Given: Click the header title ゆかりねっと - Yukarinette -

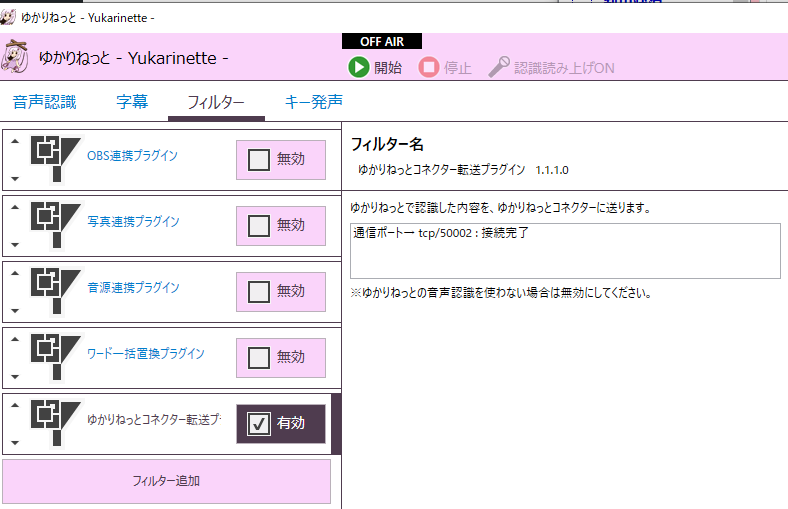Looking at the screenshot, I should [134, 58].
